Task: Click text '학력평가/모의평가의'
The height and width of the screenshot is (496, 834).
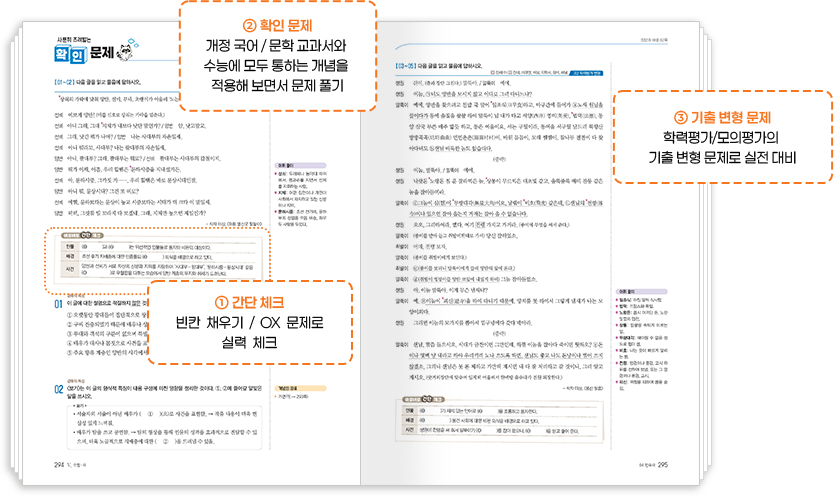Action: pos(721,138)
